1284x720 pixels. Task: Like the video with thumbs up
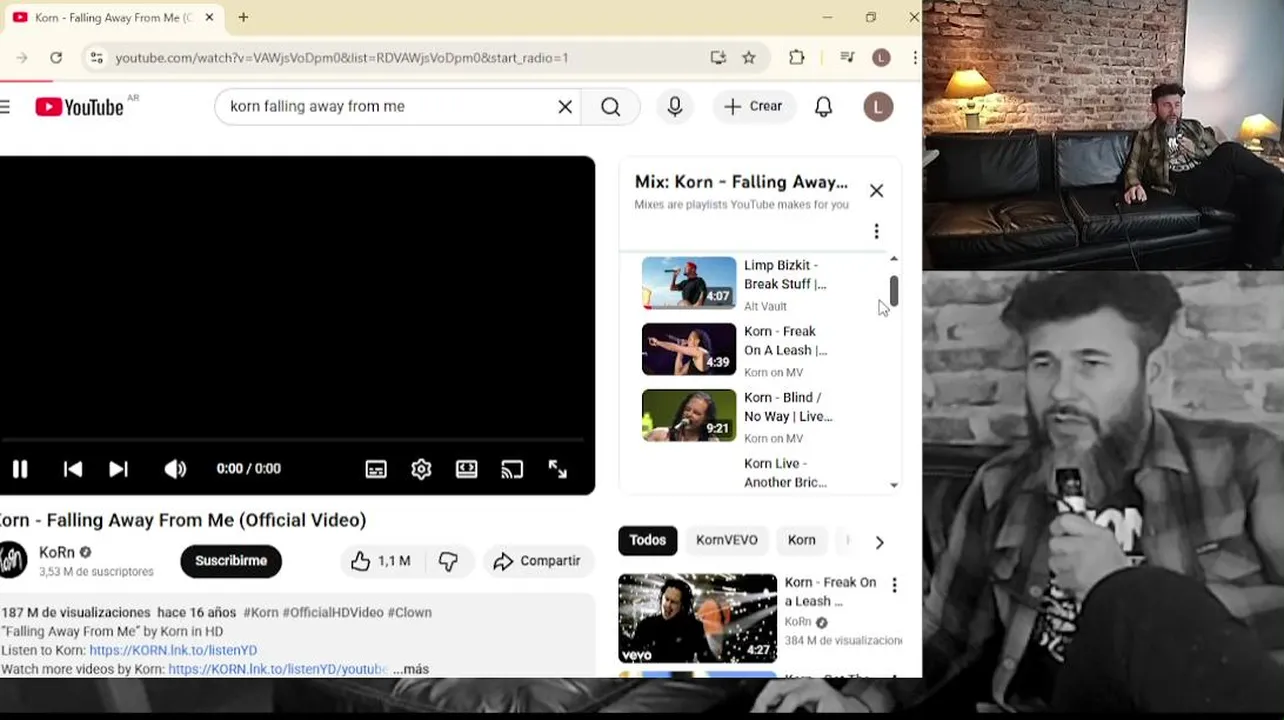click(x=380, y=562)
